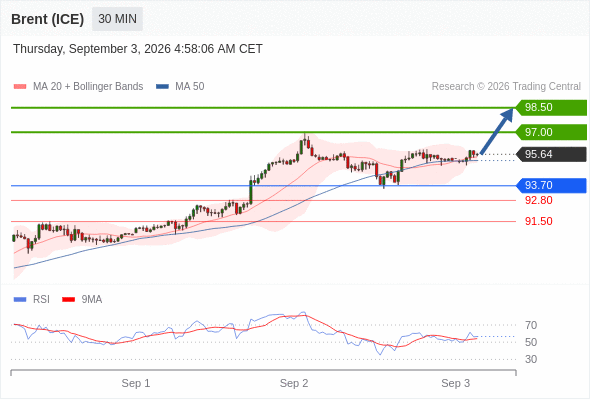This screenshot has width=590, height=400.
Task: Click the MA 20 + Bollinger Bands legend swatch
Action: coord(20,87)
